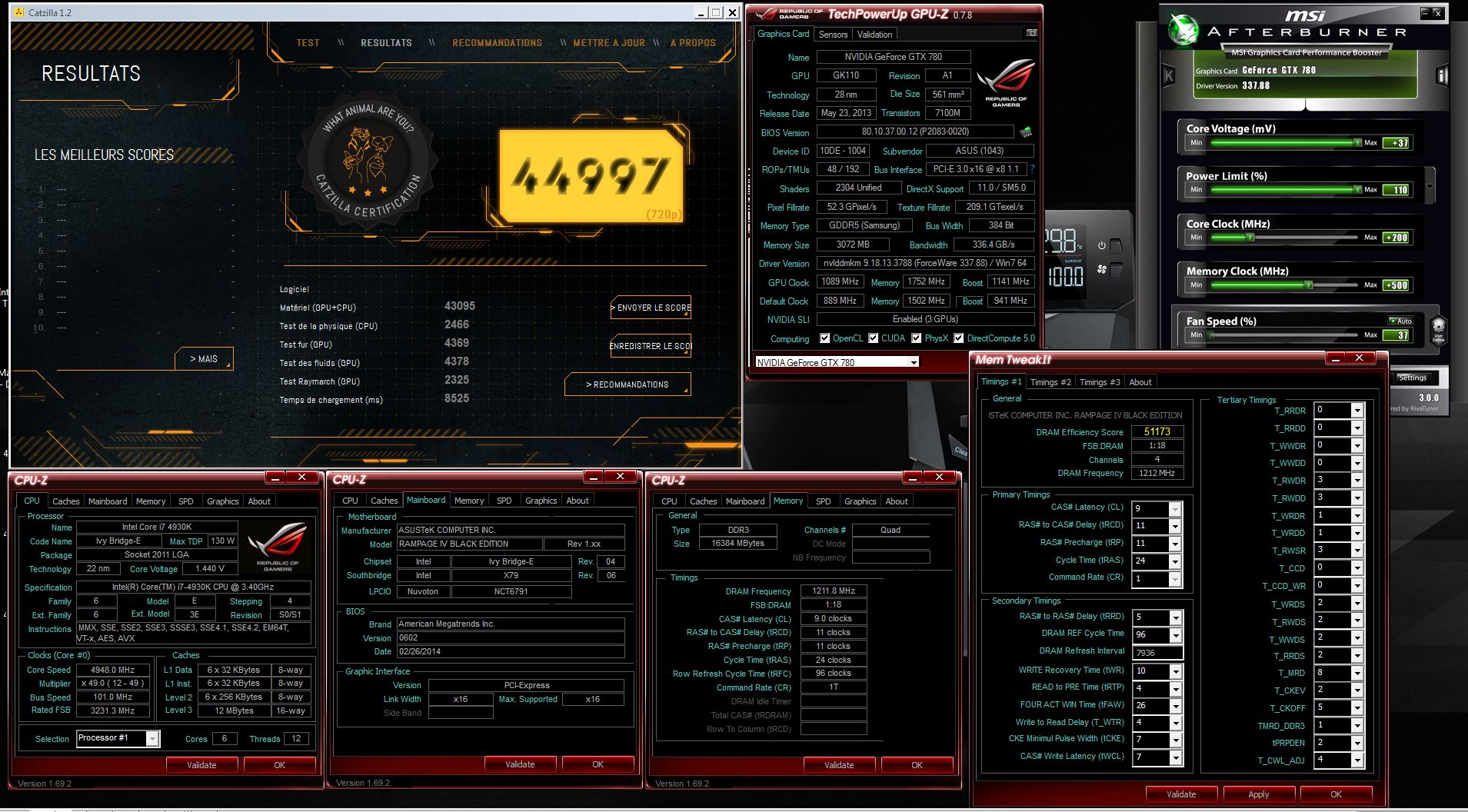Open the Processor #1 selection dropdown

[152, 738]
